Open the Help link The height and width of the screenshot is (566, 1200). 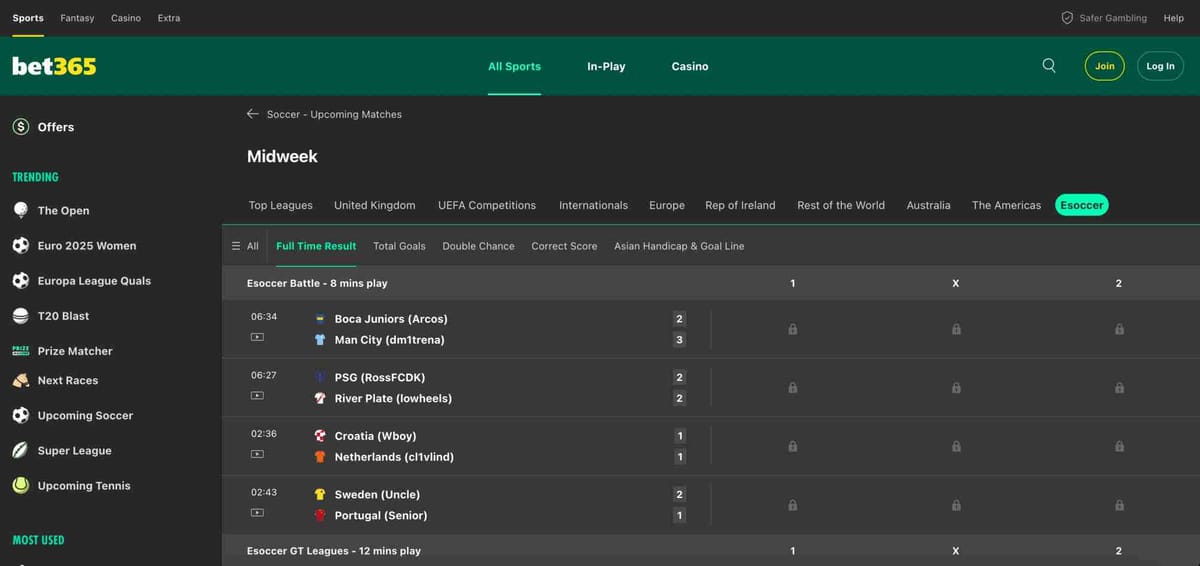[1173, 18]
